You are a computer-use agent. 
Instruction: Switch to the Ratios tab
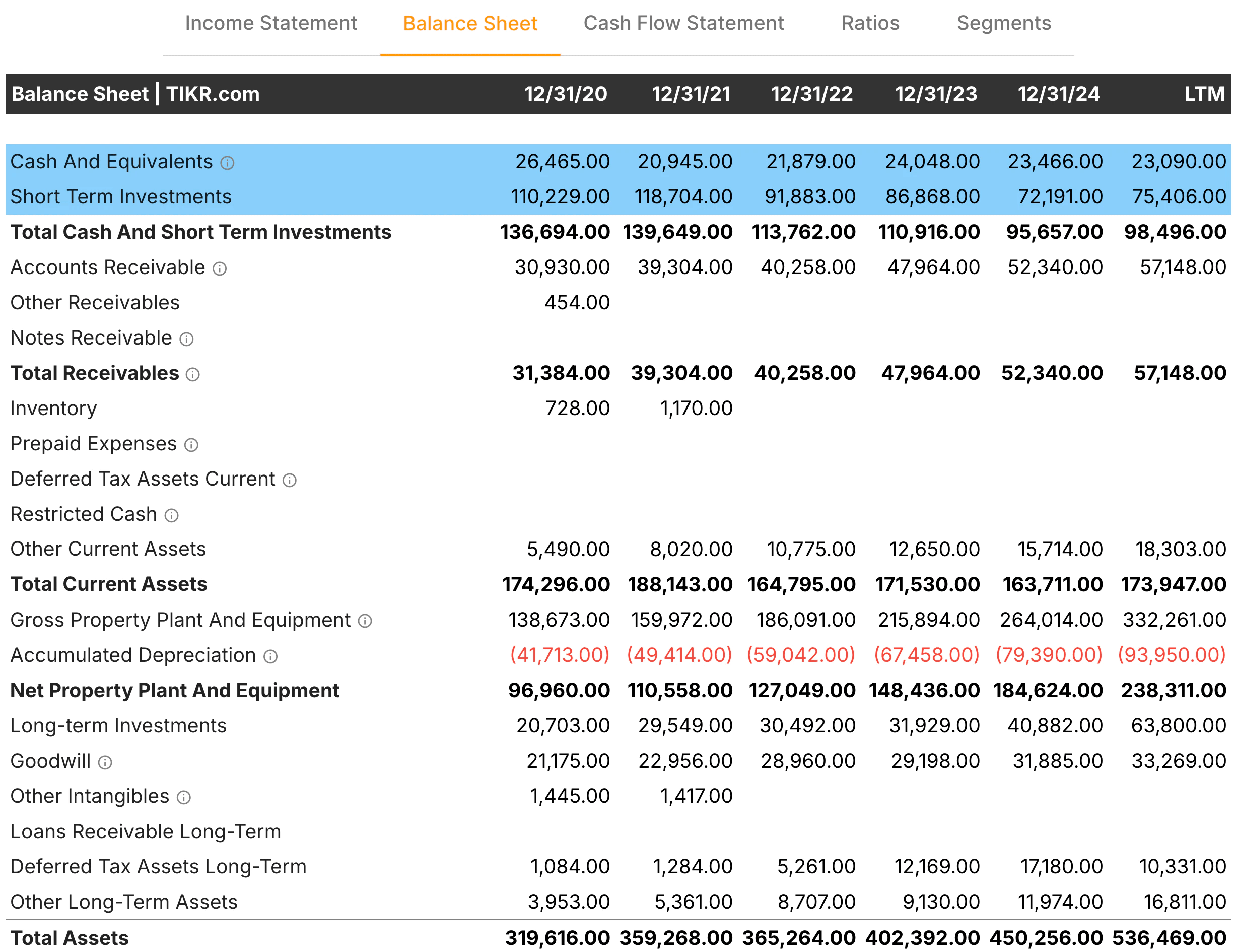click(x=870, y=23)
